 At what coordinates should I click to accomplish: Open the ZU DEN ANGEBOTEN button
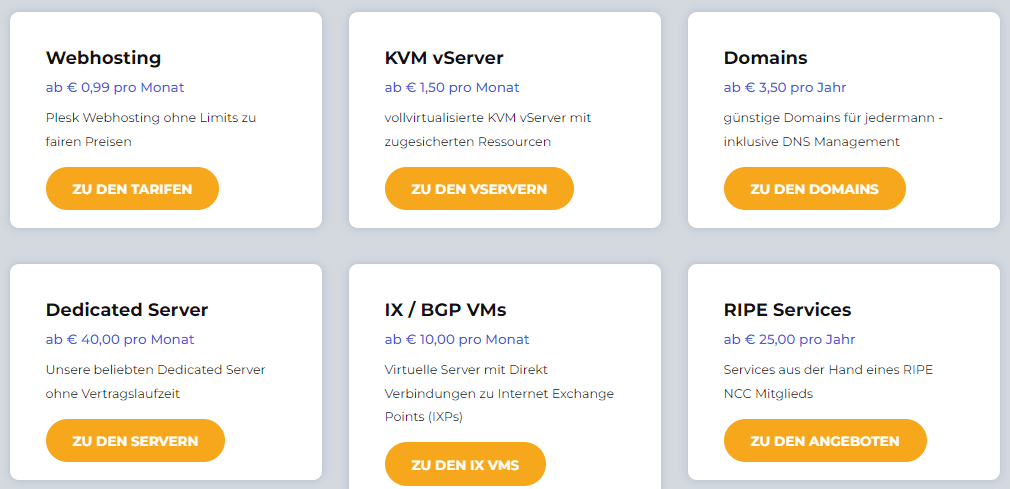coord(825,441)
